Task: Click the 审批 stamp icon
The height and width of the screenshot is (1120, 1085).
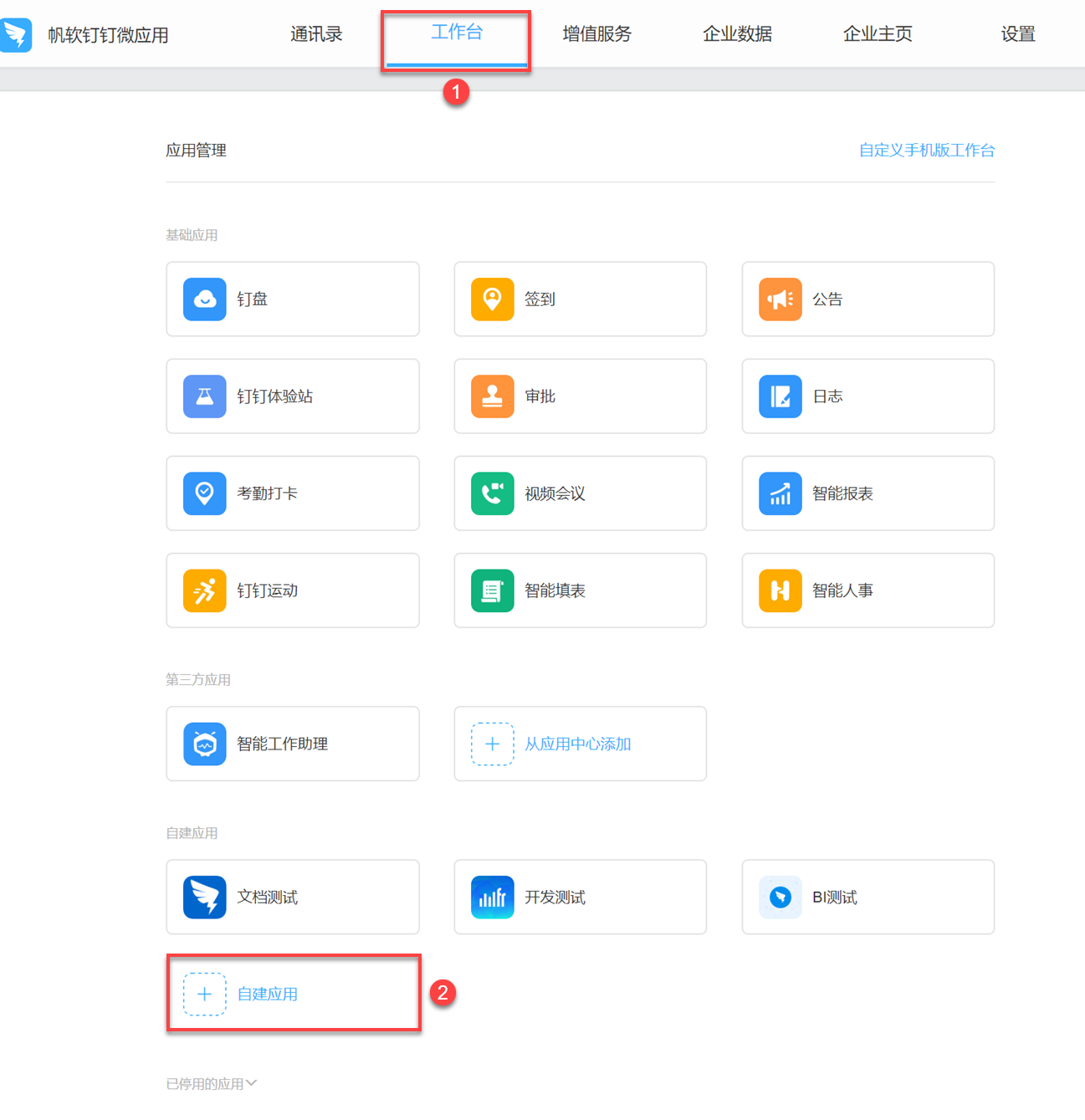Action: pos(493,396)
